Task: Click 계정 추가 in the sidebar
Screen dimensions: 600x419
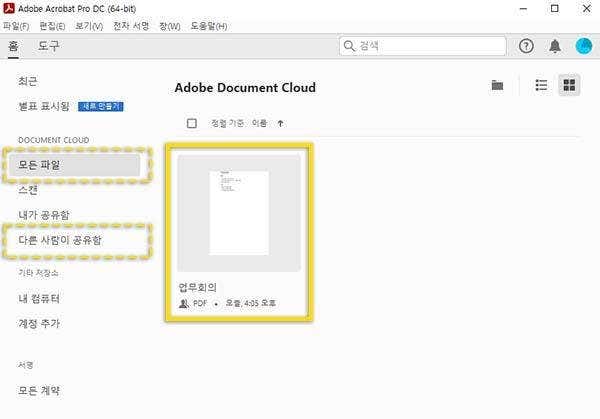Action: (x=39, y=324)
